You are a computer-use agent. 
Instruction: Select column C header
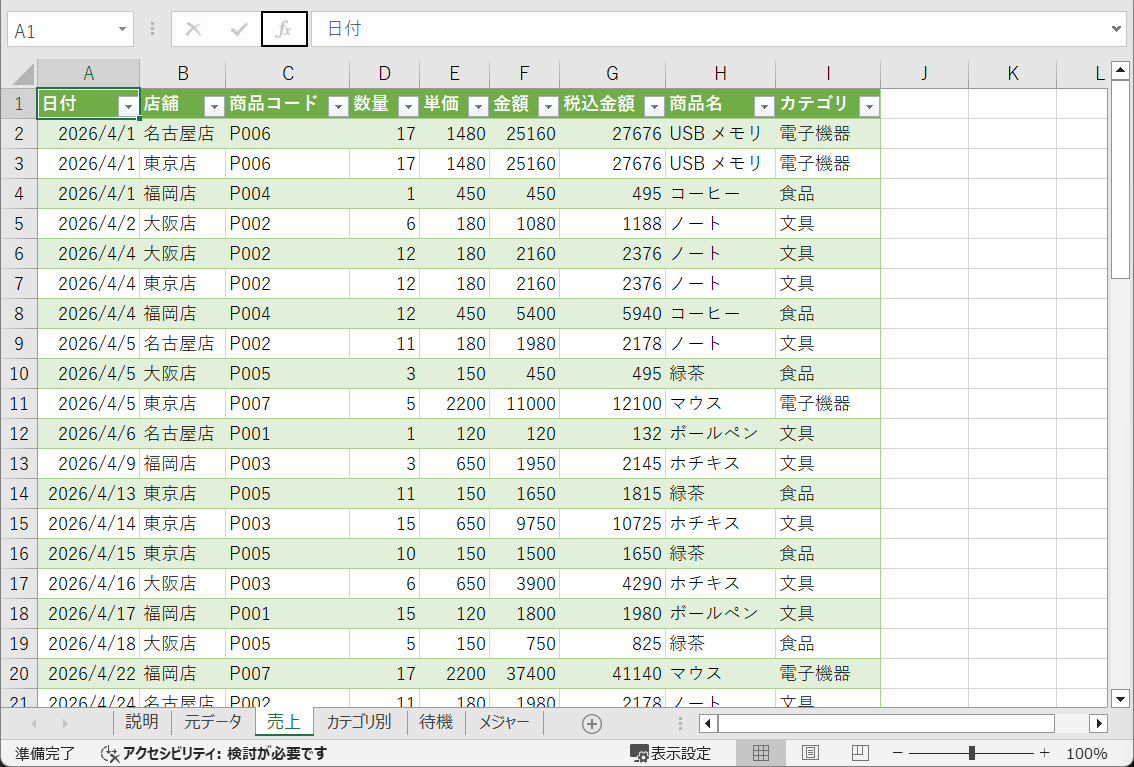click(x=288, y=74)
